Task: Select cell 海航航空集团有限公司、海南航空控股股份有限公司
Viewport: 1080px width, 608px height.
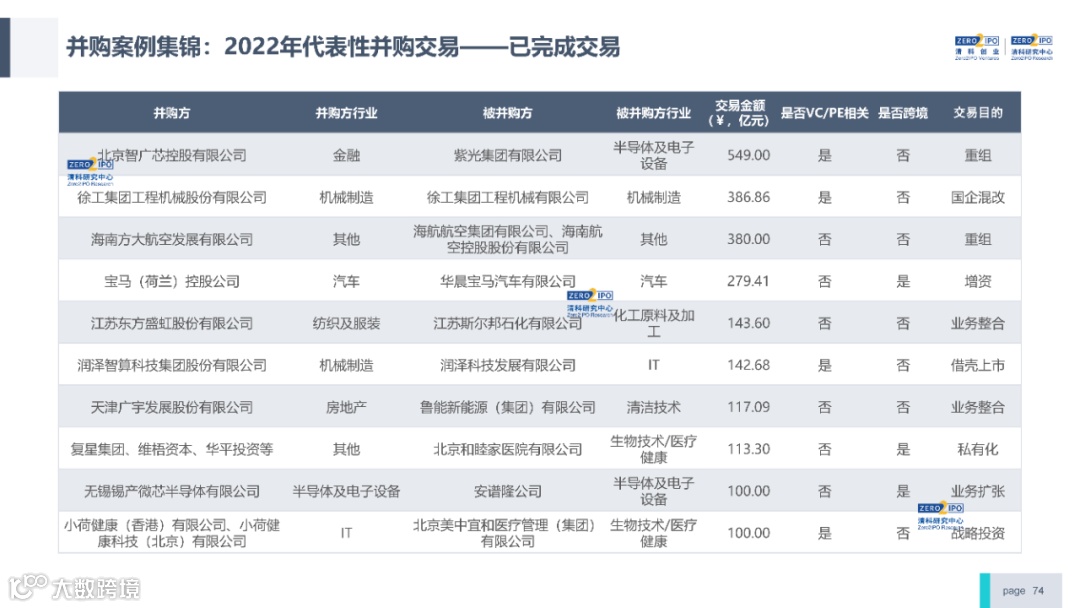Action: [508, 239]
